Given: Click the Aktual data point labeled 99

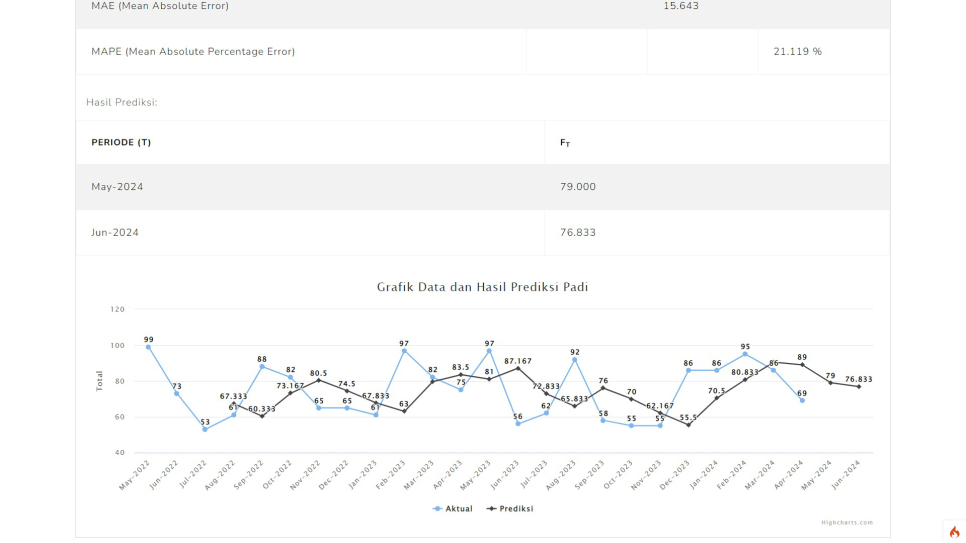Looking at the screenshot, I should (x=148, y=347).
